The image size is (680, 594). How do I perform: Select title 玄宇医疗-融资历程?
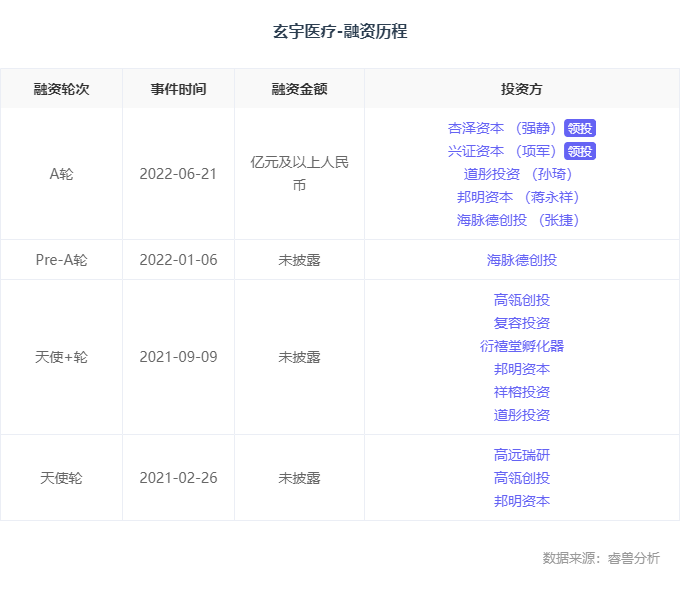click(x=340, y=31)
